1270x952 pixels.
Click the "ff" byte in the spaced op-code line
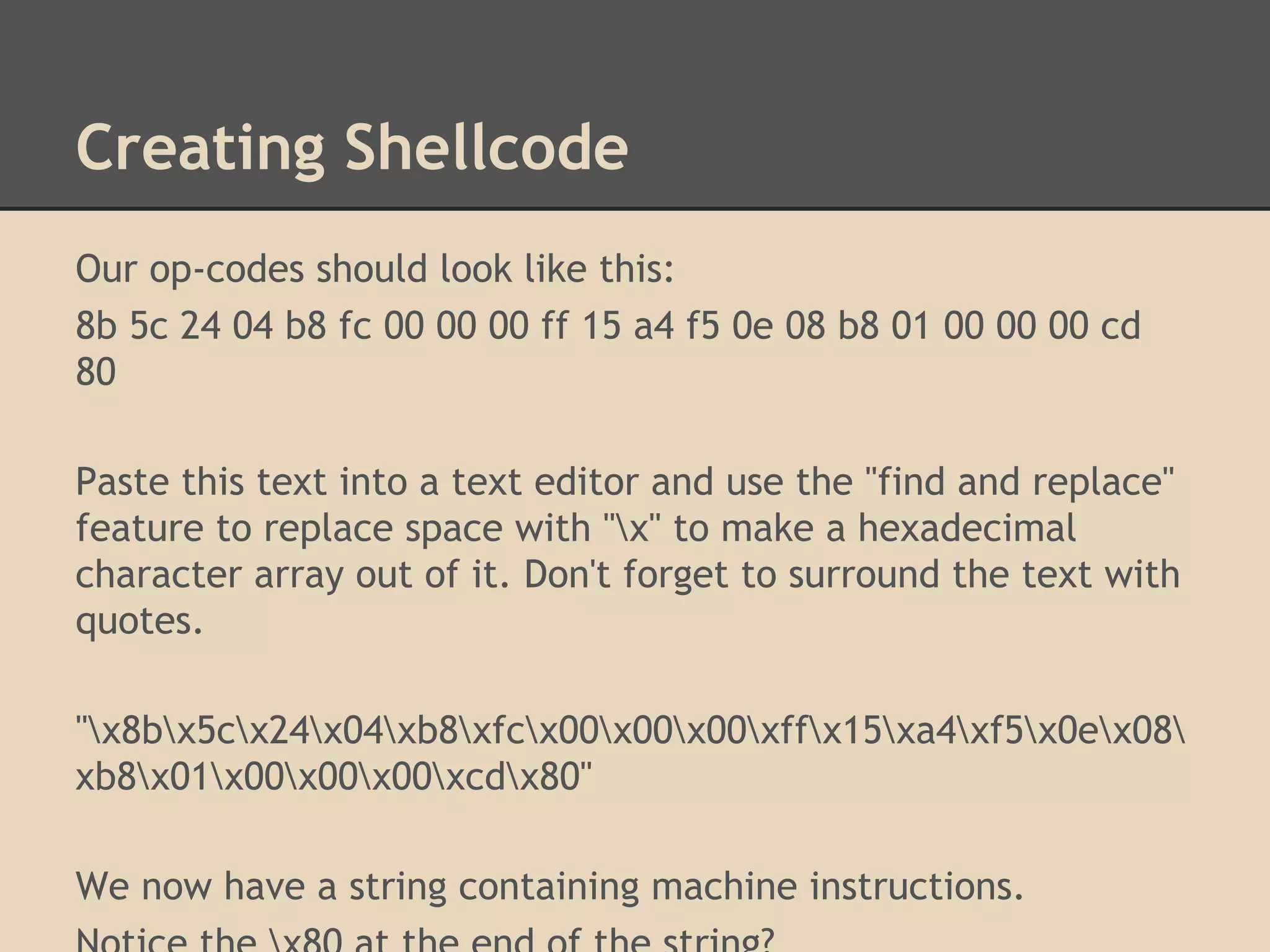(x=554, y=325)
